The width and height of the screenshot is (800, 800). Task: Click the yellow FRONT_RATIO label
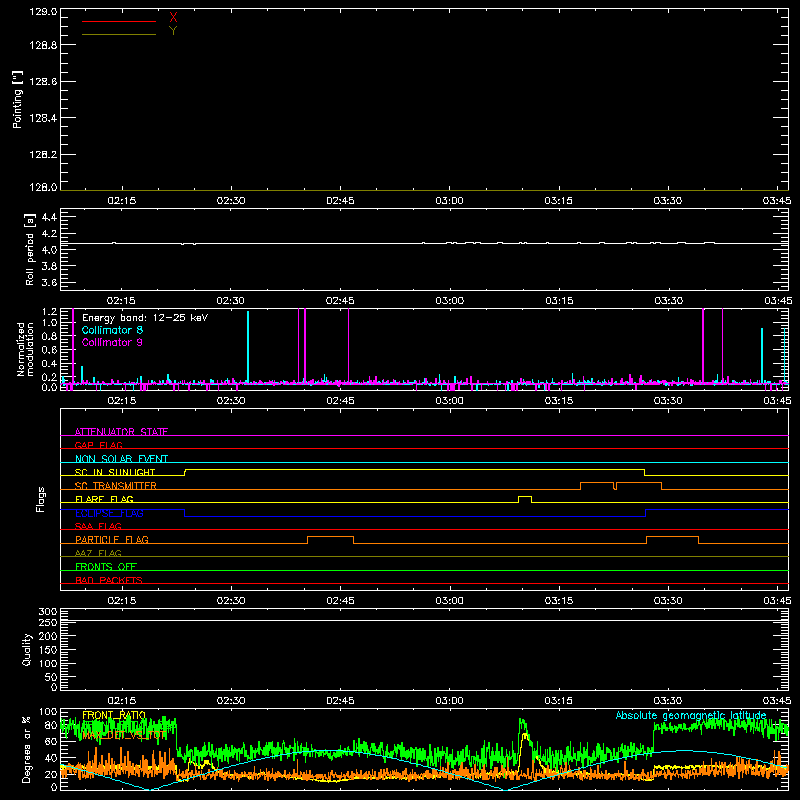114,715
